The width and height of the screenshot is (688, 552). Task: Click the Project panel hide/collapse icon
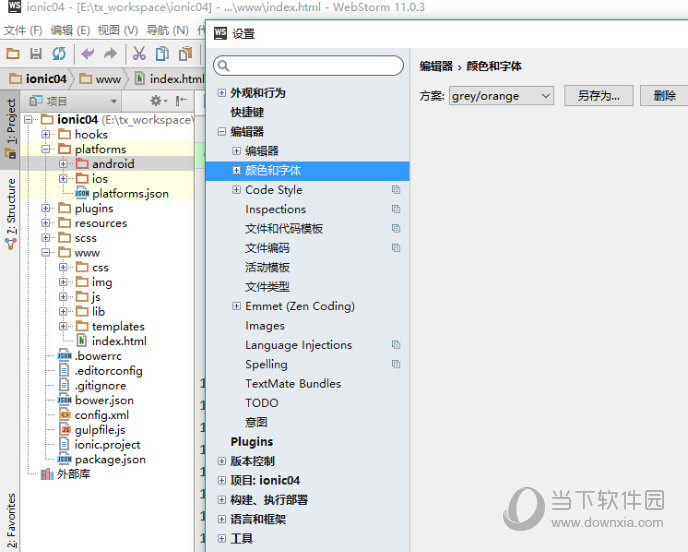coord(181,101)
